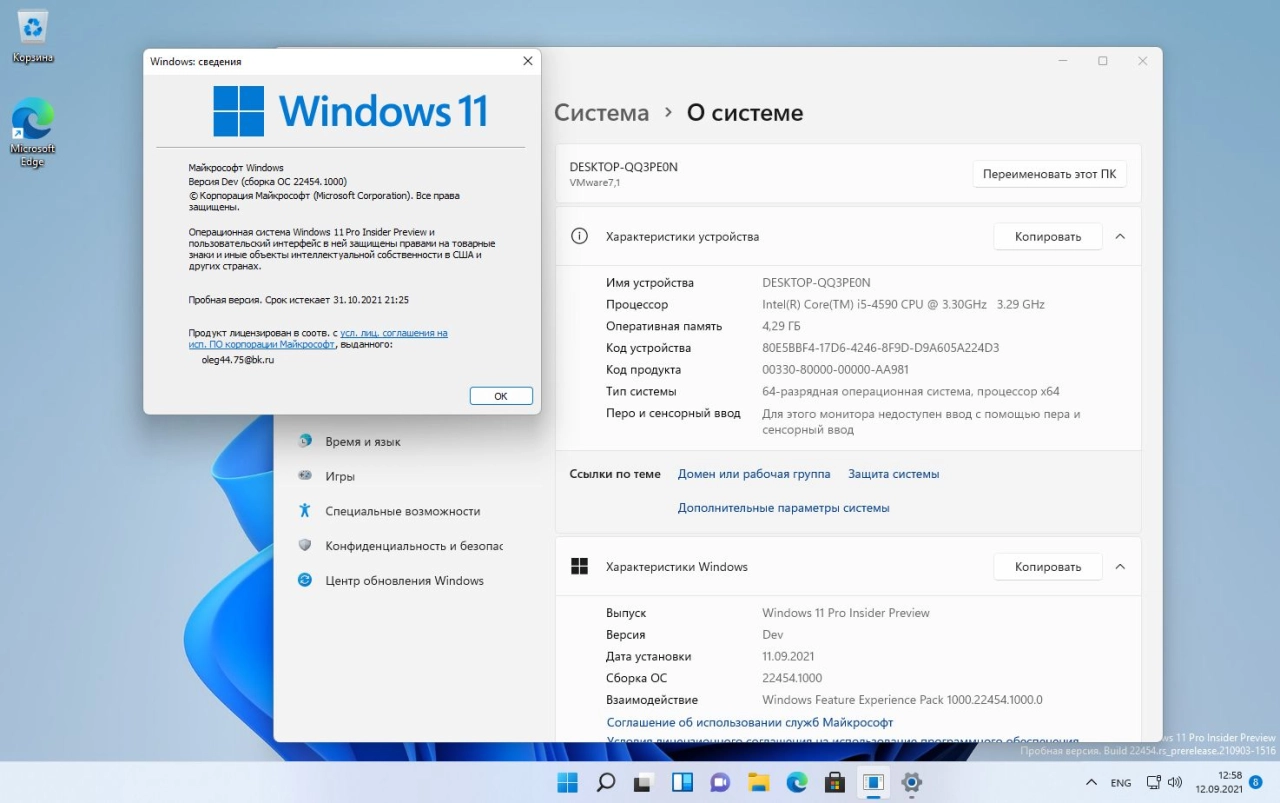Open the Домен или рабочая группа link

[x=754, y=474]
